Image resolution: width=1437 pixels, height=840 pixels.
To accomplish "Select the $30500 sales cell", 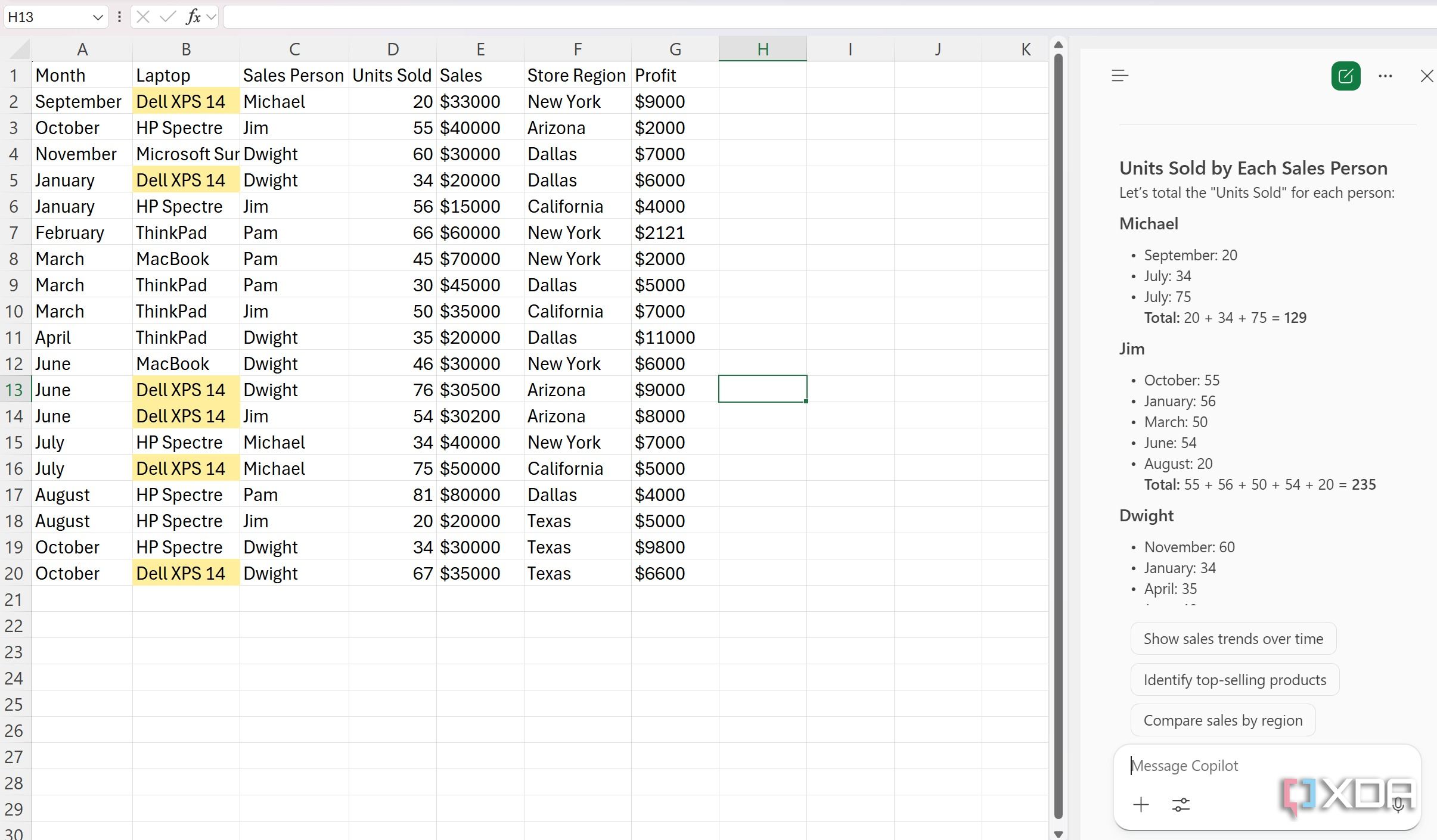I will [x=480, y=390].
